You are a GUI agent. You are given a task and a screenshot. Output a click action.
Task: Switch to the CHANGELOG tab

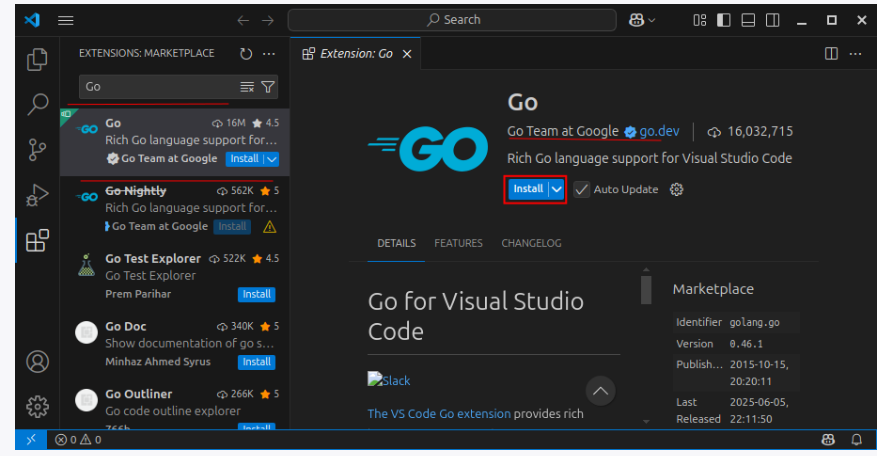tap(531, 243)
